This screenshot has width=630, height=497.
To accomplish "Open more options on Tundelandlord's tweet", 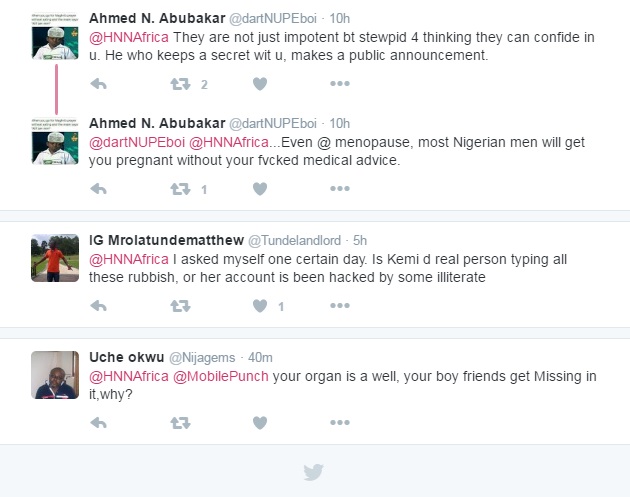I will (x=340, y=306).
